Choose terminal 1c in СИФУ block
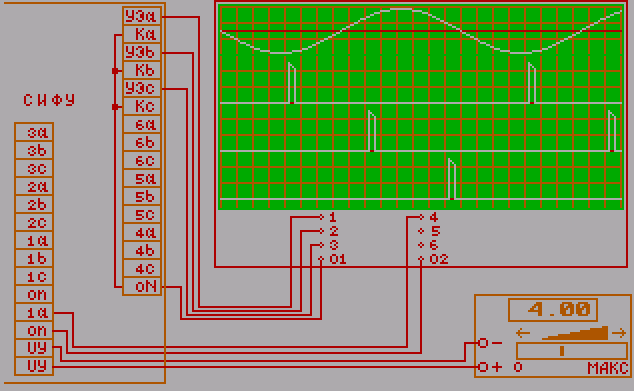Screen dimensions: 634x391 point(34,277)
